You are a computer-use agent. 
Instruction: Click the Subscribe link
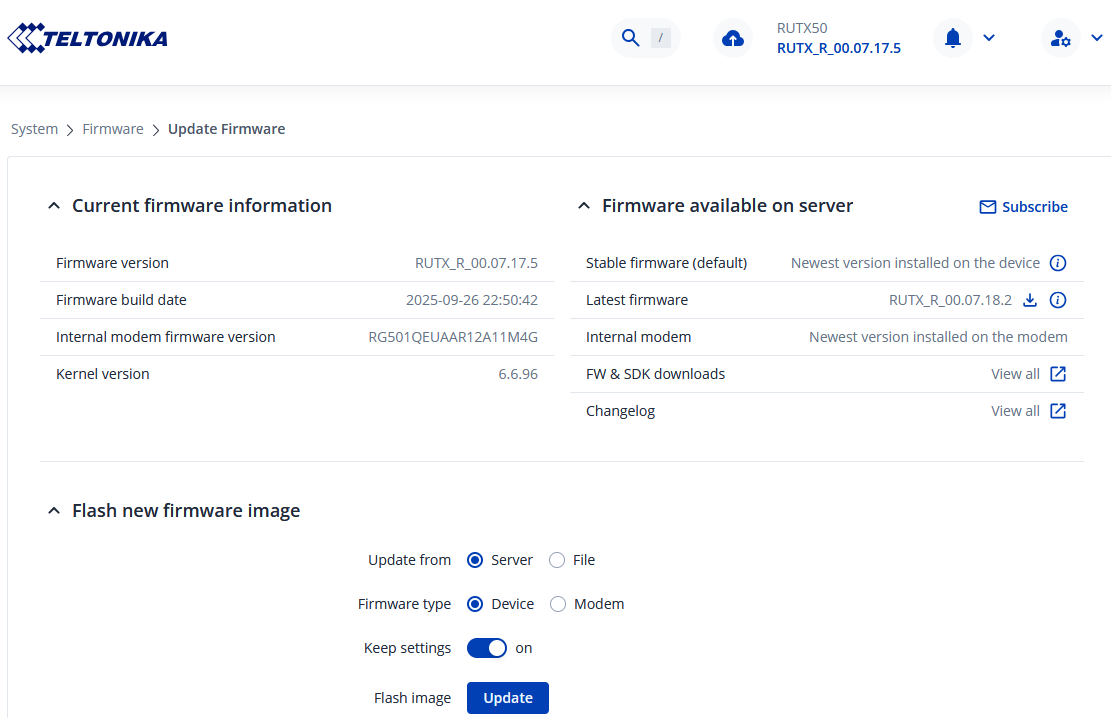[x=1023, y=207]
